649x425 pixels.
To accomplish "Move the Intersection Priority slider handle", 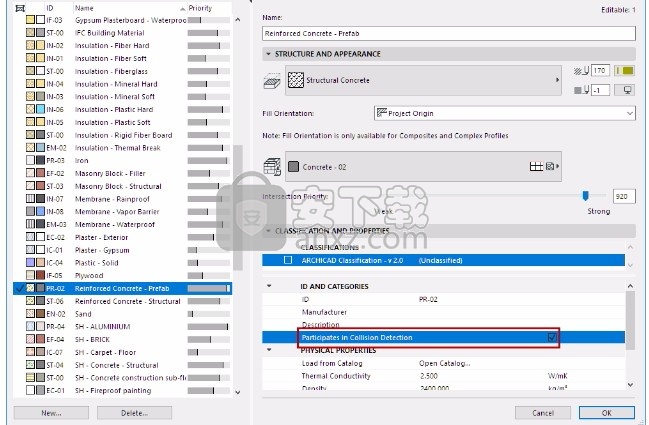I will click(x=585, y=196).
